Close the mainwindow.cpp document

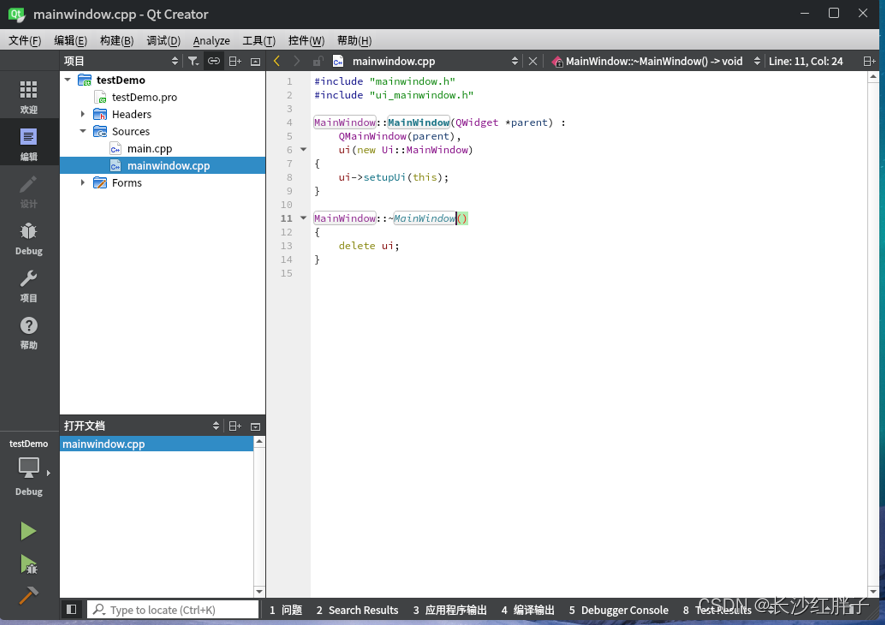pos(532,61)
